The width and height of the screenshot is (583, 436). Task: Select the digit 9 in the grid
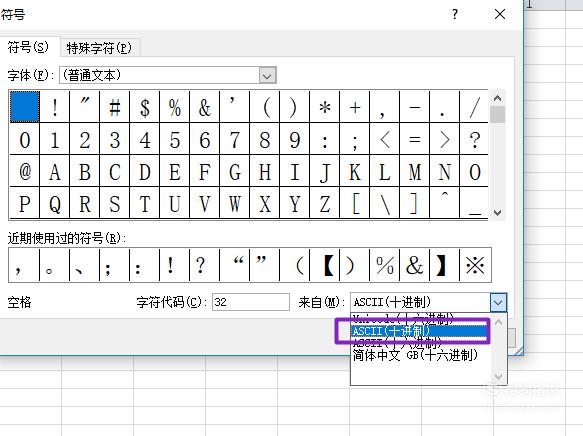coord(295,139)
